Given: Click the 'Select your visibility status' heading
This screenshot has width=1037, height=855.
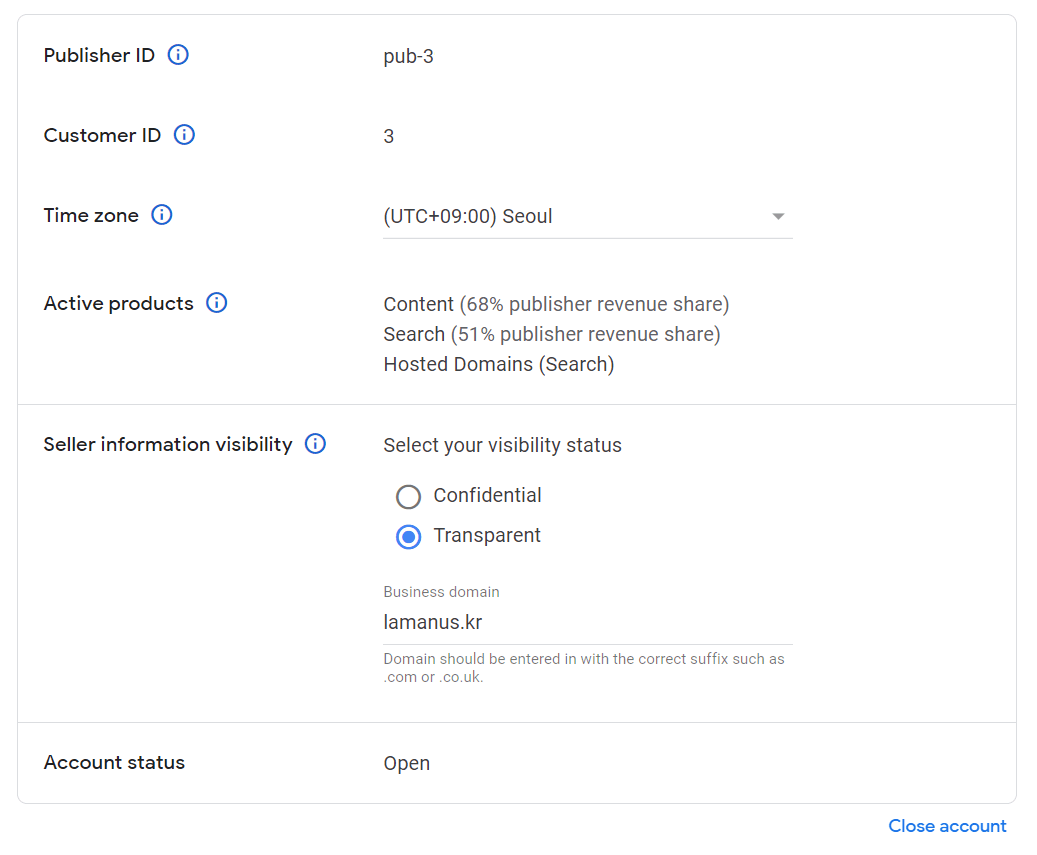Looking at the screenshot, I should pyautogui.click(x=502, y=445).
